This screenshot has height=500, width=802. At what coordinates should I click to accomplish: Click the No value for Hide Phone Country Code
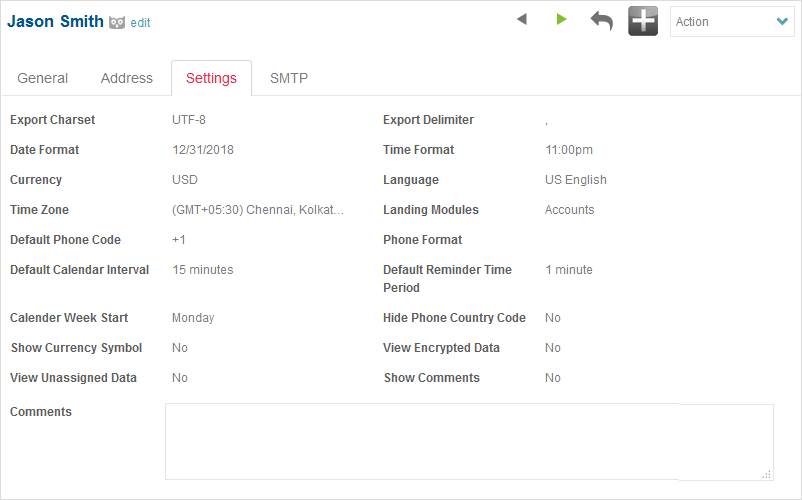[553, 318]
